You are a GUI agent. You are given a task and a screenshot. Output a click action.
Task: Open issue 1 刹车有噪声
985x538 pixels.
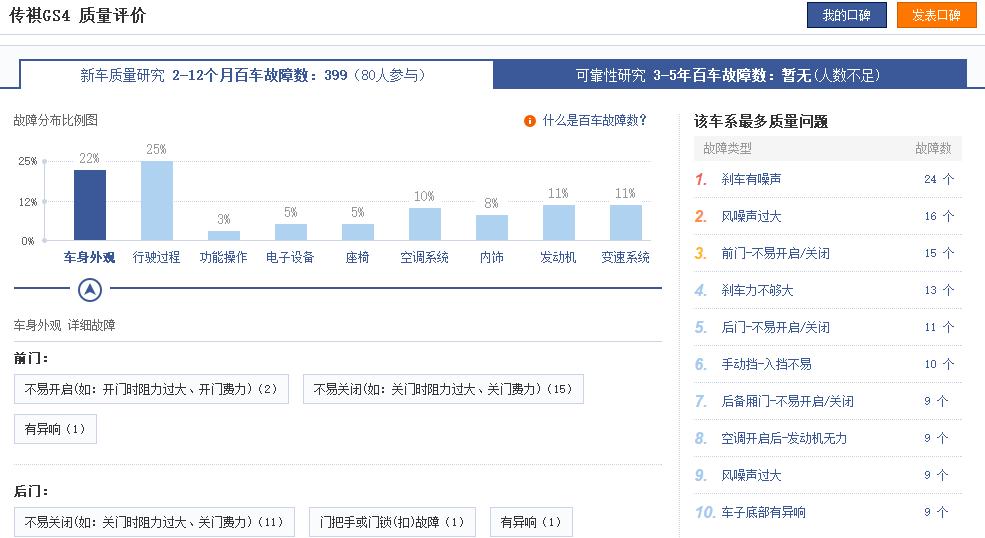(751, 179)
